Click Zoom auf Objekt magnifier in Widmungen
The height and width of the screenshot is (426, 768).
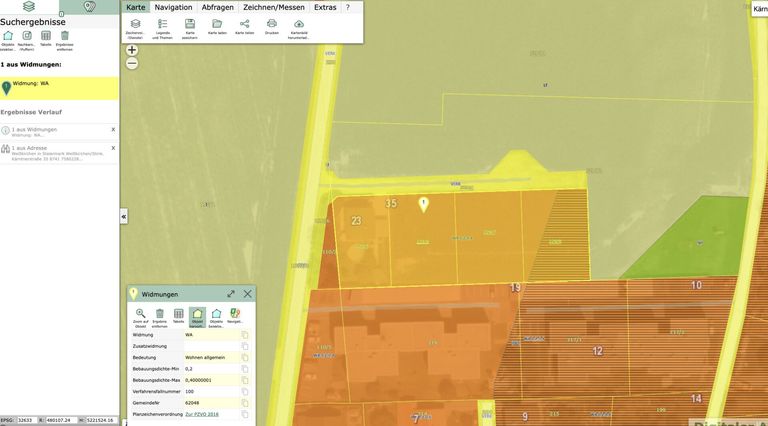[141, 314]
